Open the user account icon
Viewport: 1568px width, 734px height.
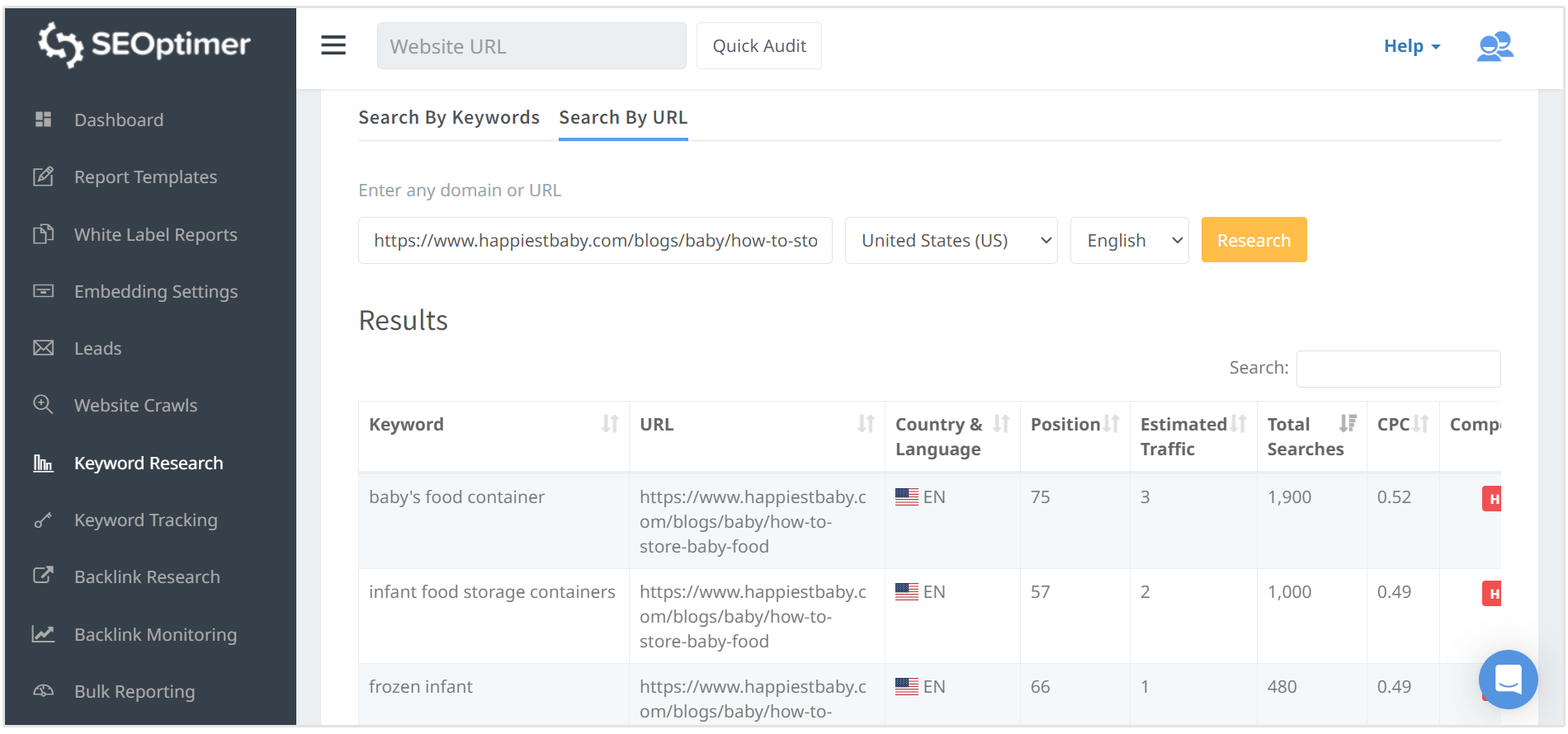point(1495,46)
